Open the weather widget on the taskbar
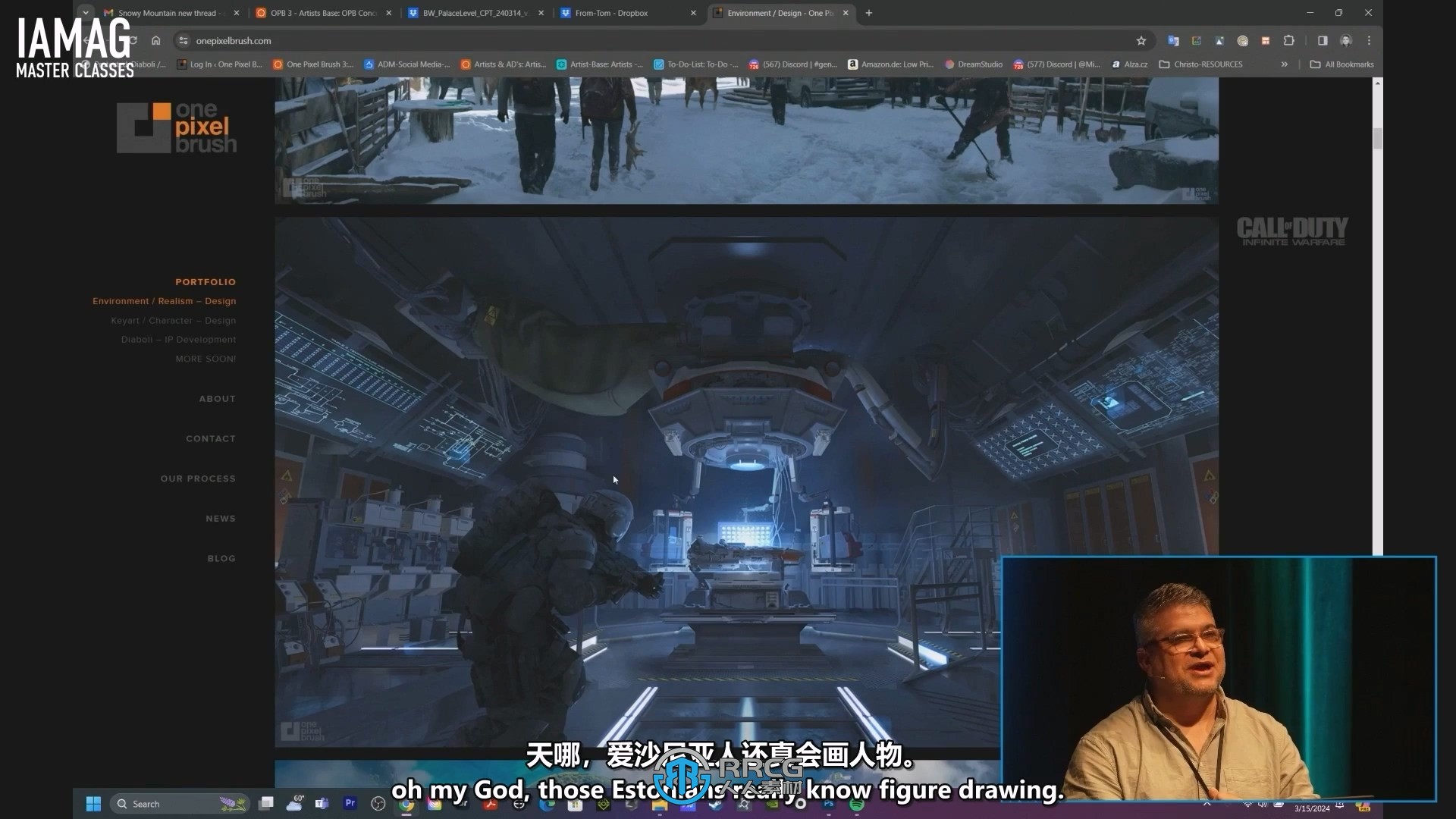Image resolution: width=1456 pixels, height=819 pixels. 294,804
